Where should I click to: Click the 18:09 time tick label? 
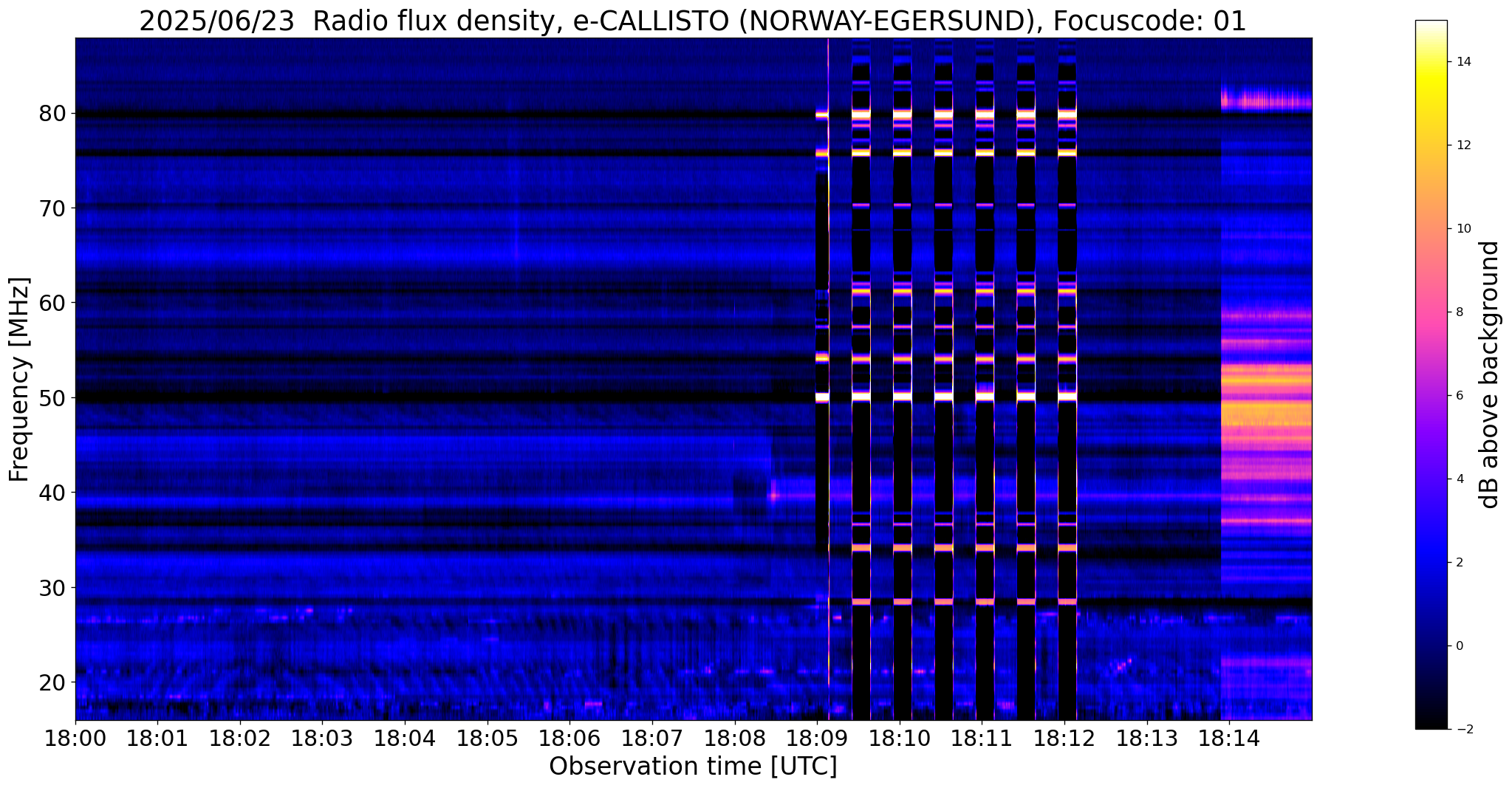(x=817, y=738)
